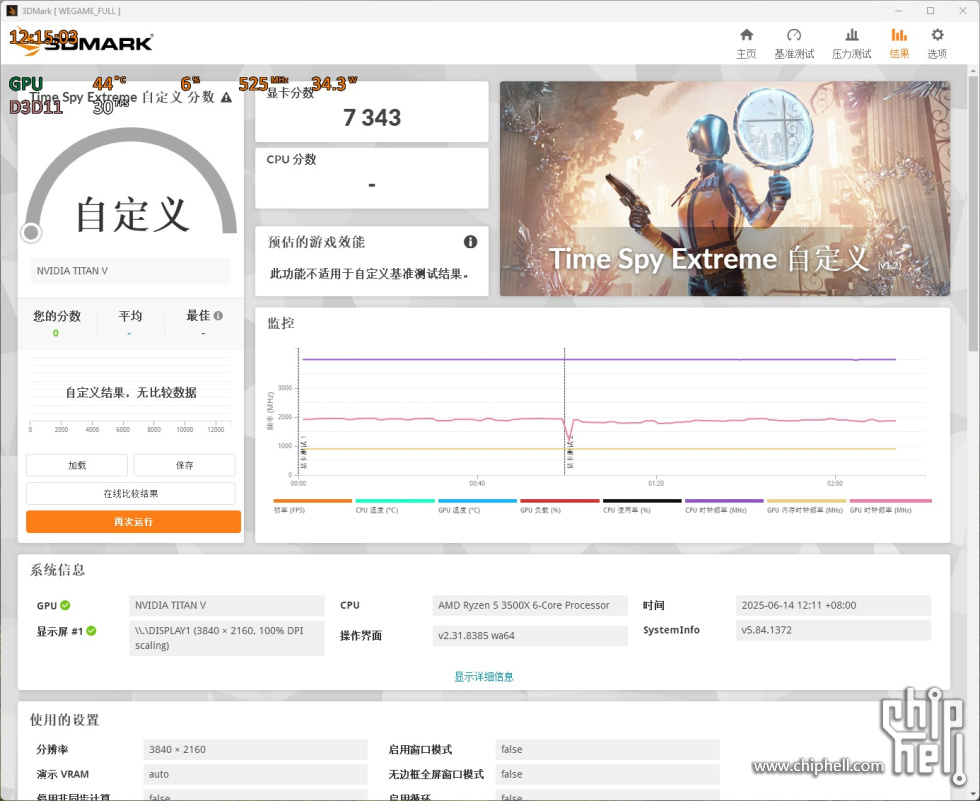Image resolution: width=980 pixels, height=801 pixels.
Task: Click the 无边框全屏窗口模式 false value
Action: click(607, 774)
